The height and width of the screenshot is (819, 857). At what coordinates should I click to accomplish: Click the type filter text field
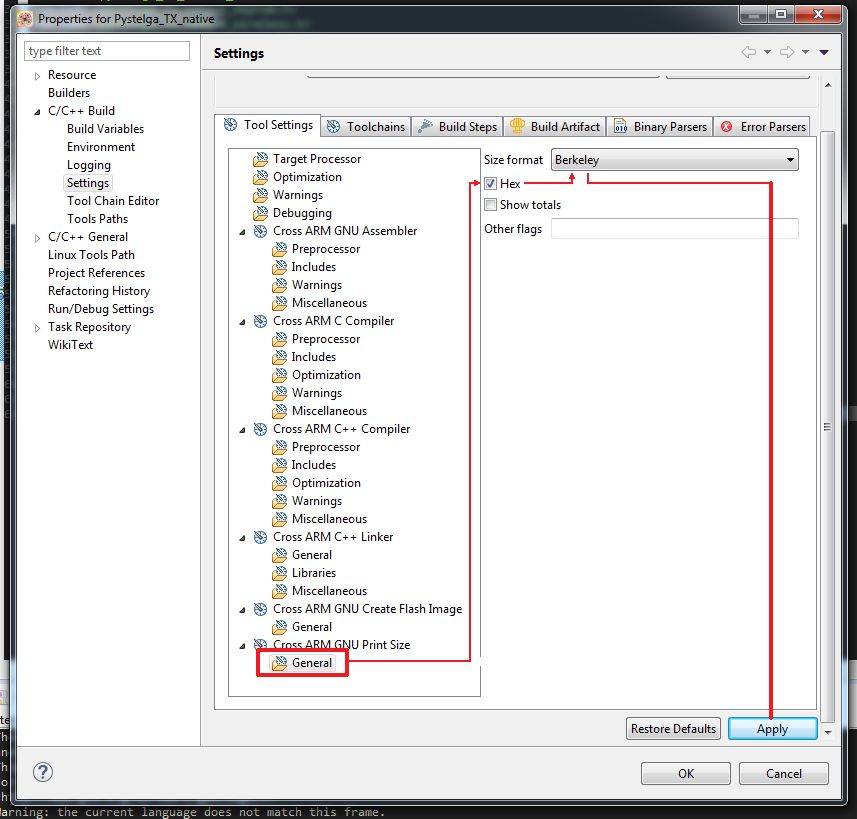[x=107, y=51]
